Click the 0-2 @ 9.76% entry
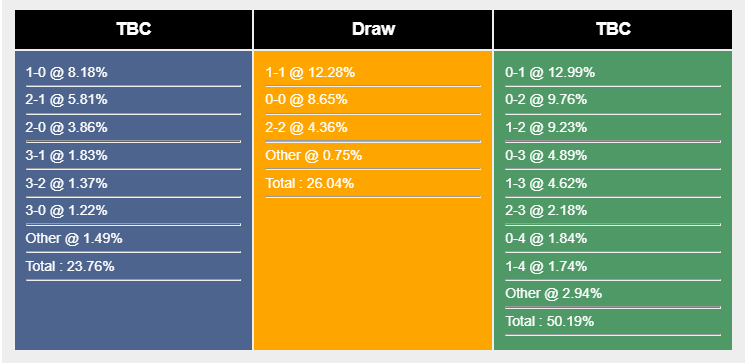Viewport: 746px width, 363px height. click(x=546, y=100)
